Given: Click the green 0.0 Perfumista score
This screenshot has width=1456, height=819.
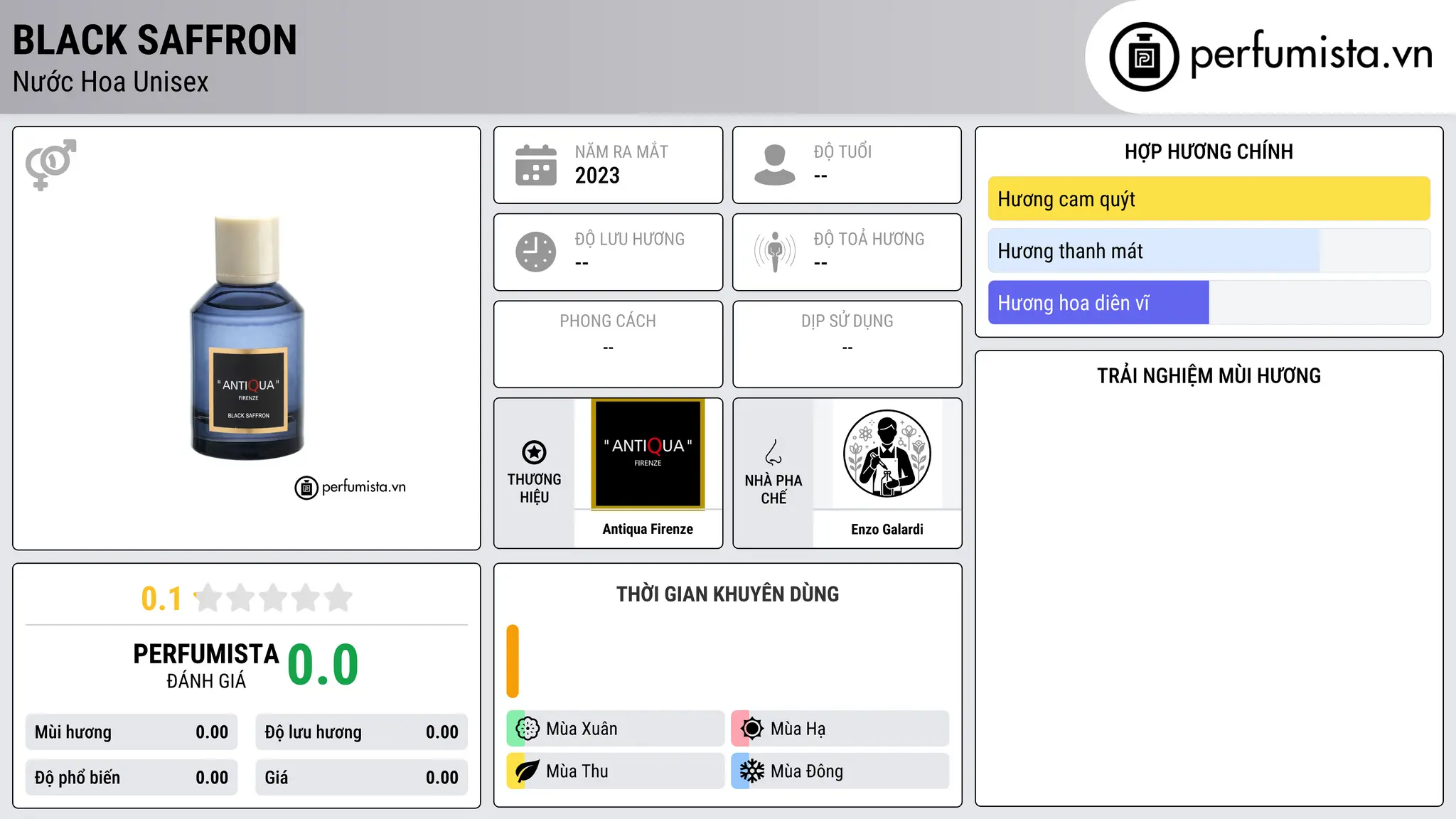Looking at the screenshot, I should tap(323, 665).
